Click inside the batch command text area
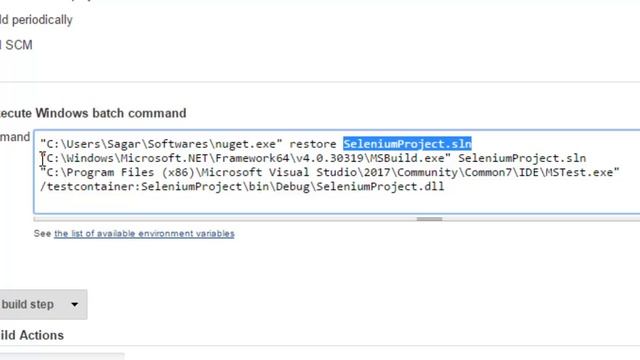The height and width of the screenshot is (360, 640). pos(337,172)
